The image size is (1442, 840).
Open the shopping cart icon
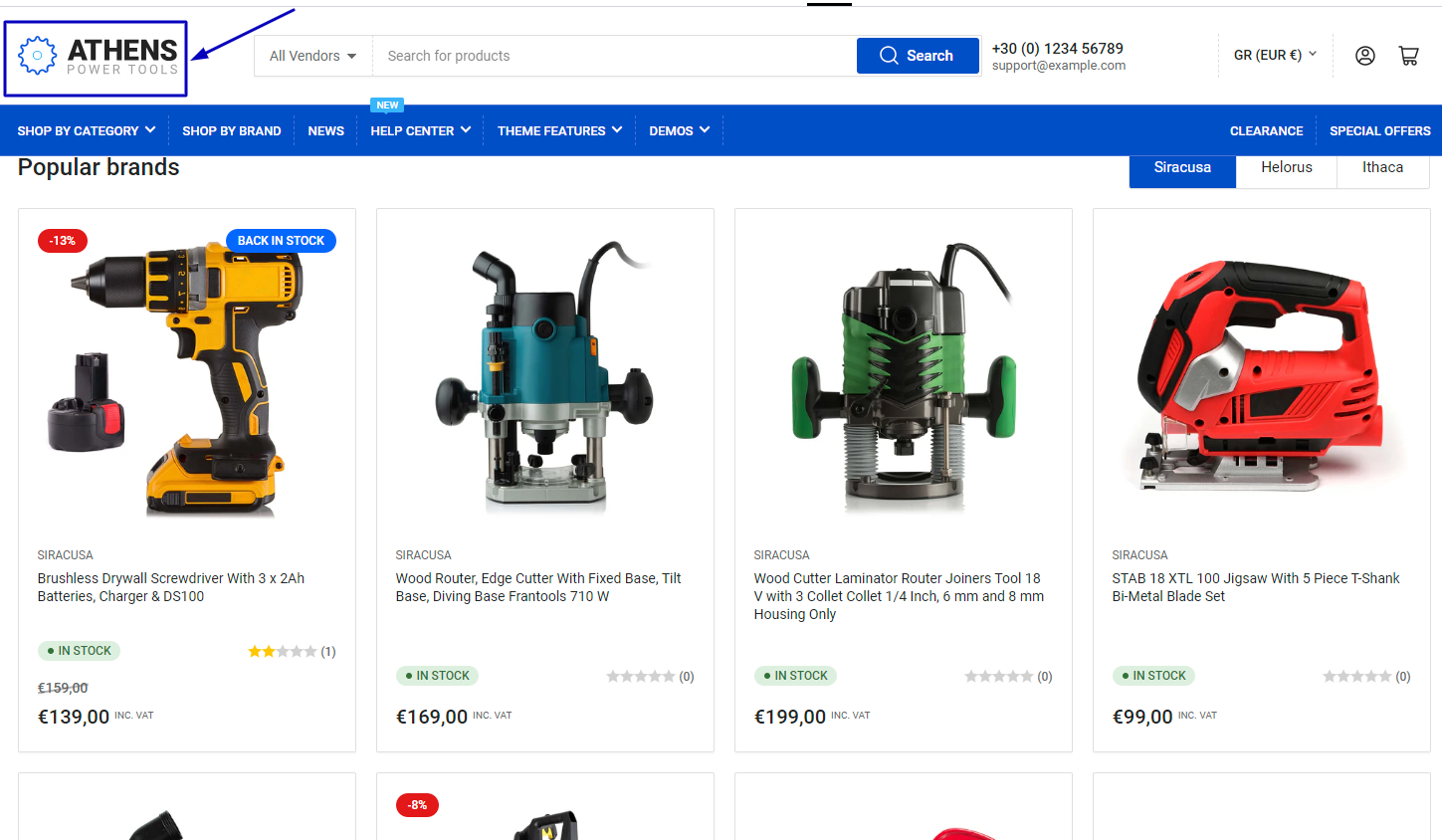coord(1409,56)
